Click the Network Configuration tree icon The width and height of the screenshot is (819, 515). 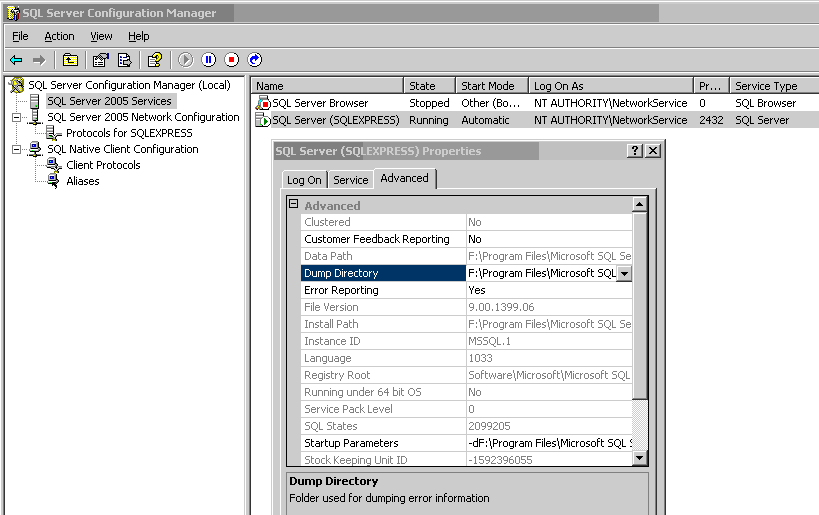[34, 117]
